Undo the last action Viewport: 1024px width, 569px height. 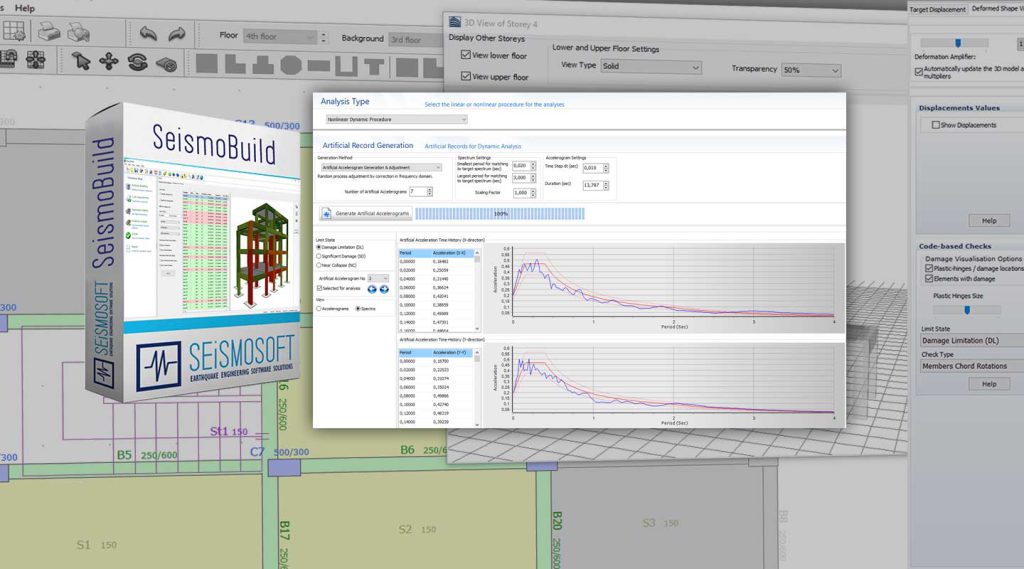click(148, 33)
